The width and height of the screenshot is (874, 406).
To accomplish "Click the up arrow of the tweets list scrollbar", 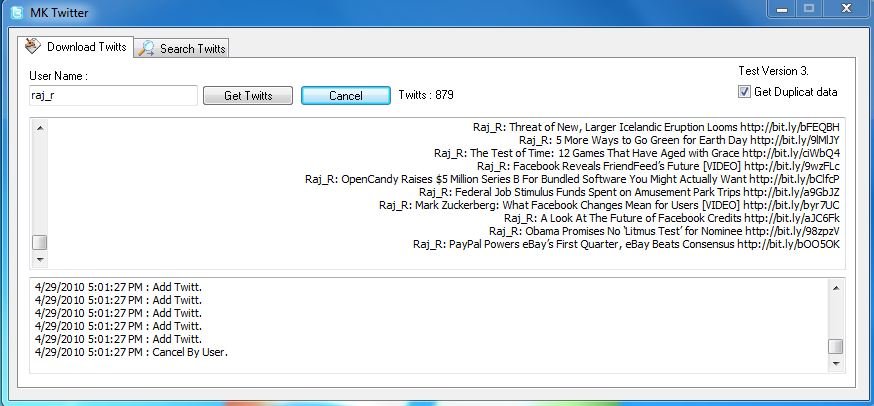I will tap(40, 128).
